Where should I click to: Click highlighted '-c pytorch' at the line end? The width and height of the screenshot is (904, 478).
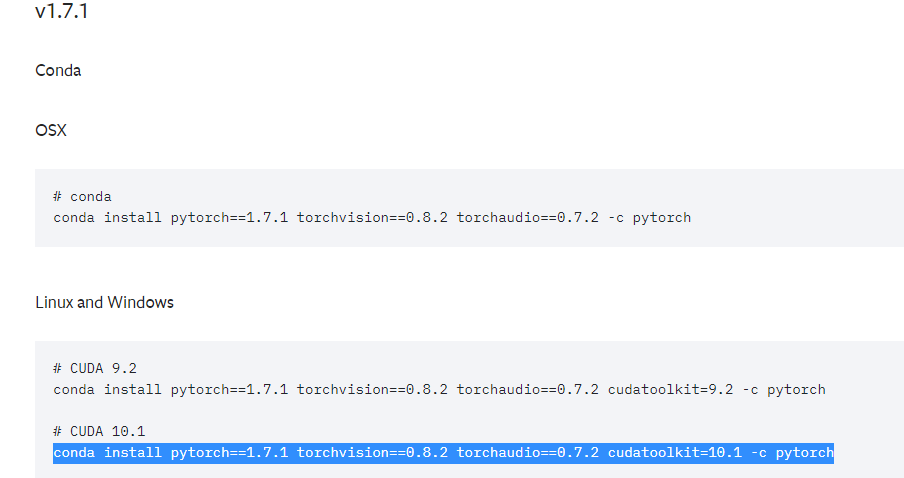coord(792,453)
